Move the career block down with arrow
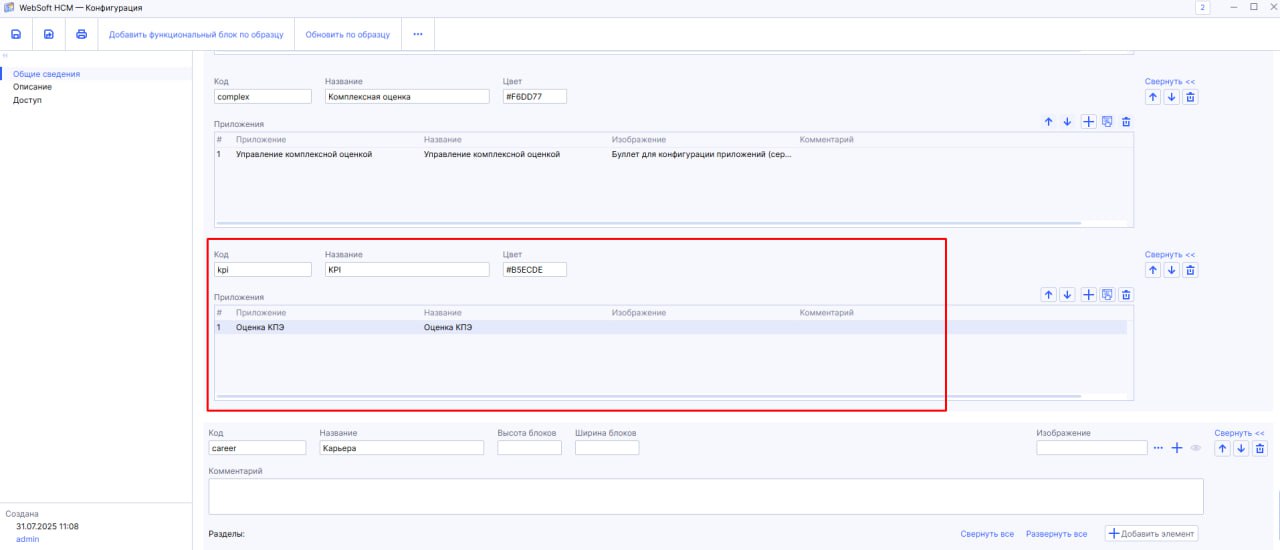Viewport: 1280px width, 550px height. click(x=1241, y=449)
